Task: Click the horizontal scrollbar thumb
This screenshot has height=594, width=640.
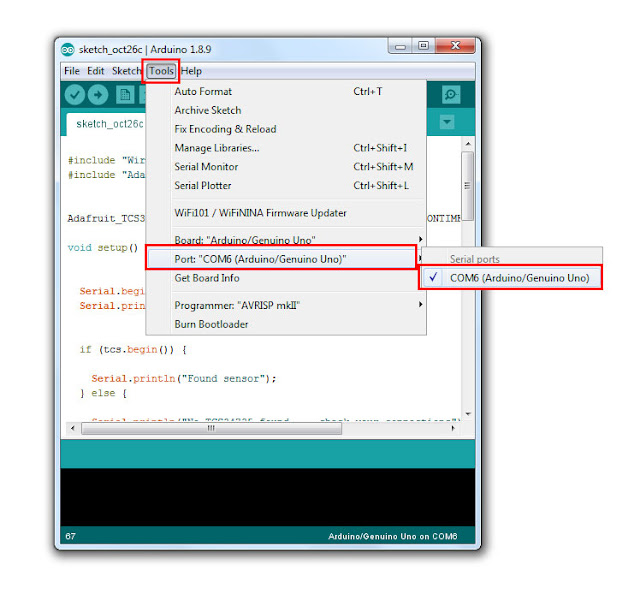Action: tap(211, 428)
